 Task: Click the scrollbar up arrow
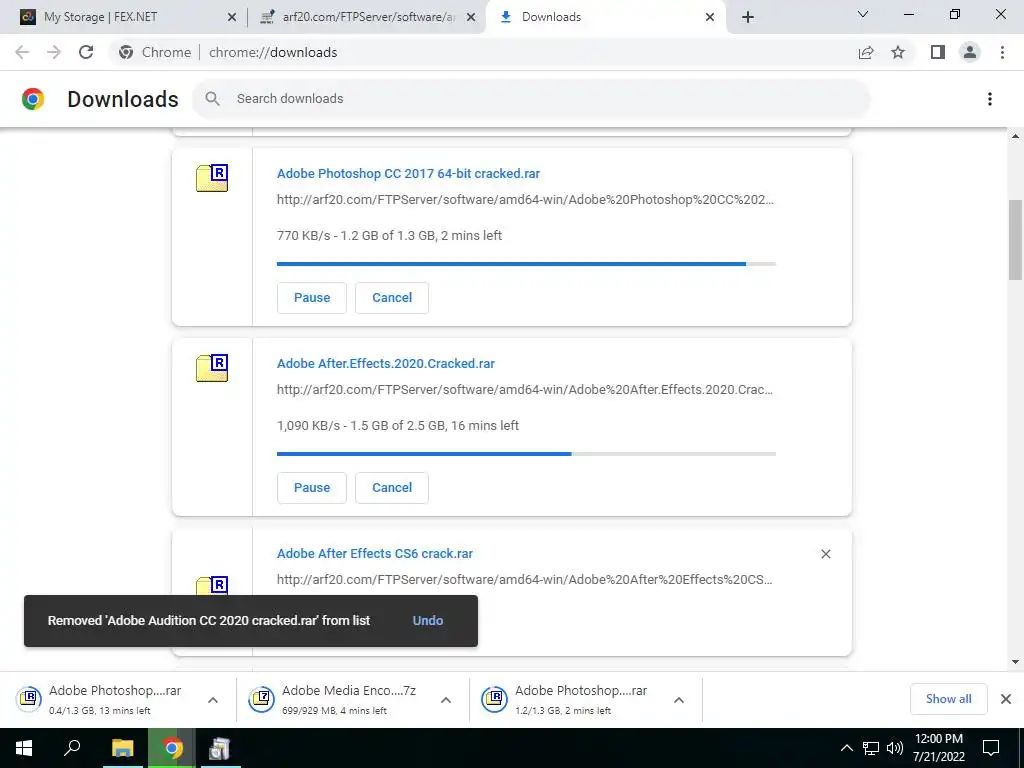click(1015, 136)
